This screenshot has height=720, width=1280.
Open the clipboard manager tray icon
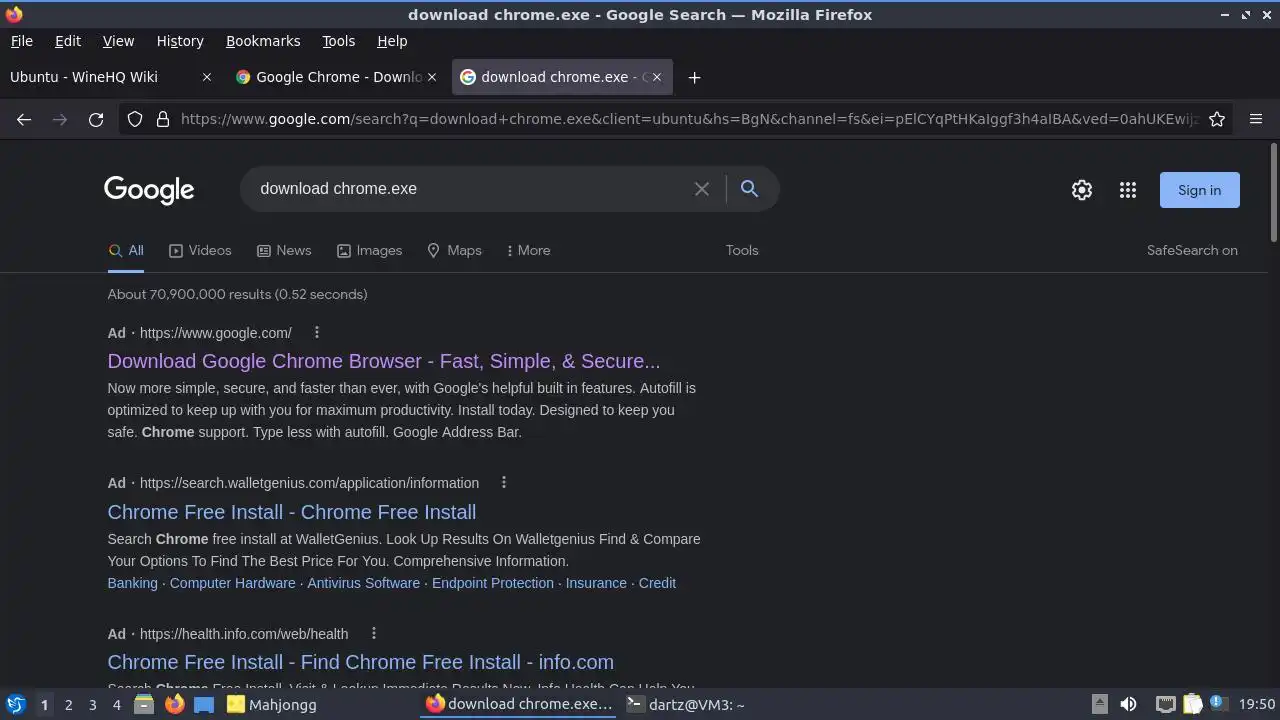pyautogui.click(x=1192, y=704)
